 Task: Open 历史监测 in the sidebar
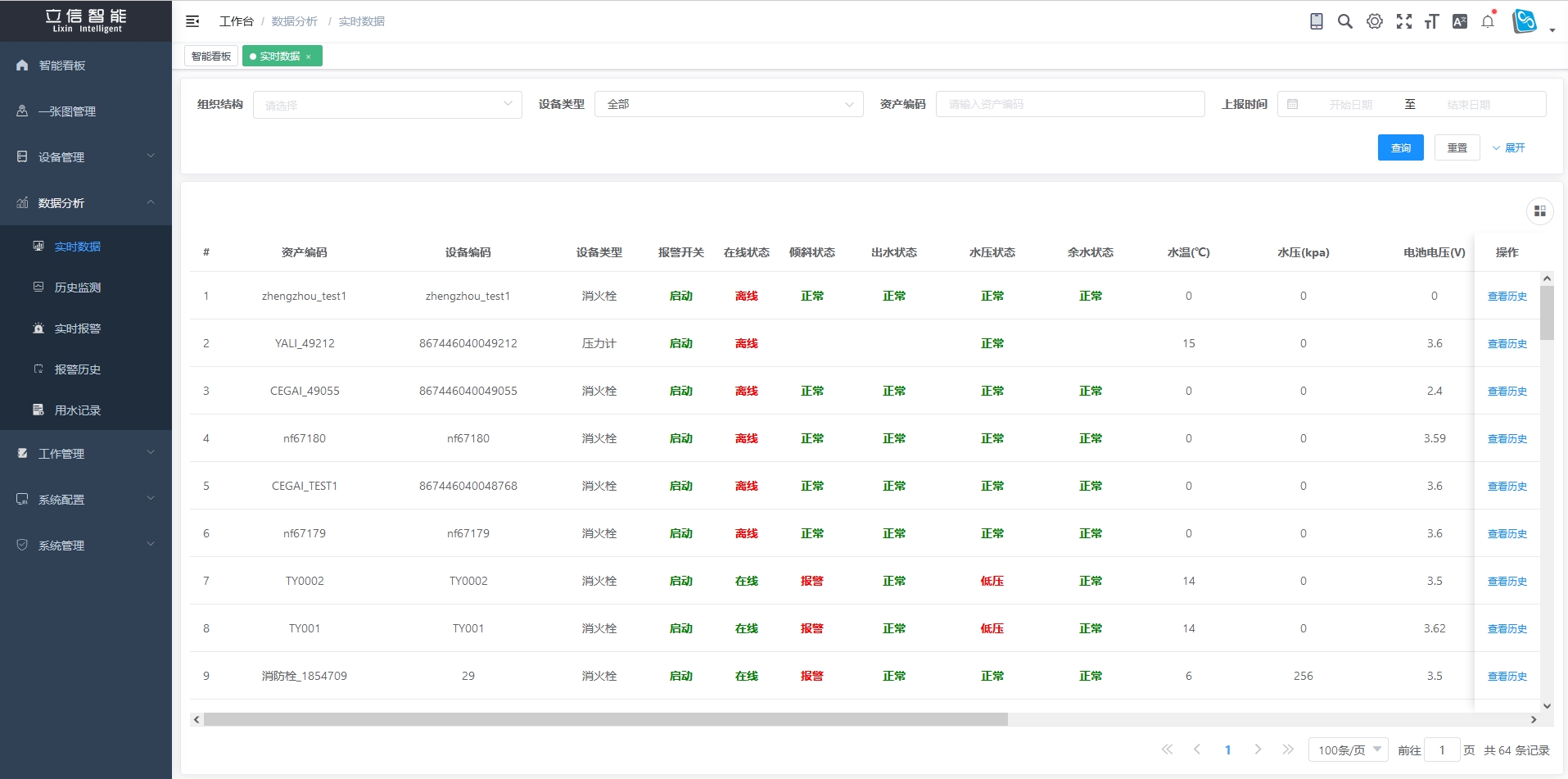[x=86, y=288]
